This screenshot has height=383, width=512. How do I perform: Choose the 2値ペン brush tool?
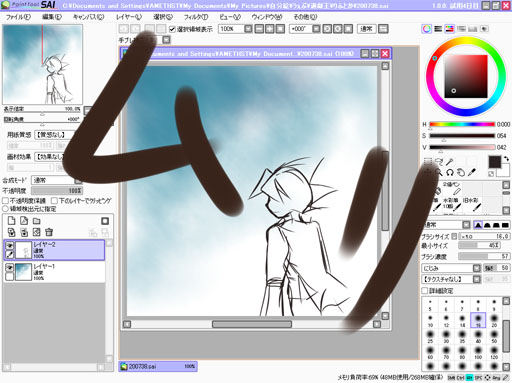tap(453, 188)
